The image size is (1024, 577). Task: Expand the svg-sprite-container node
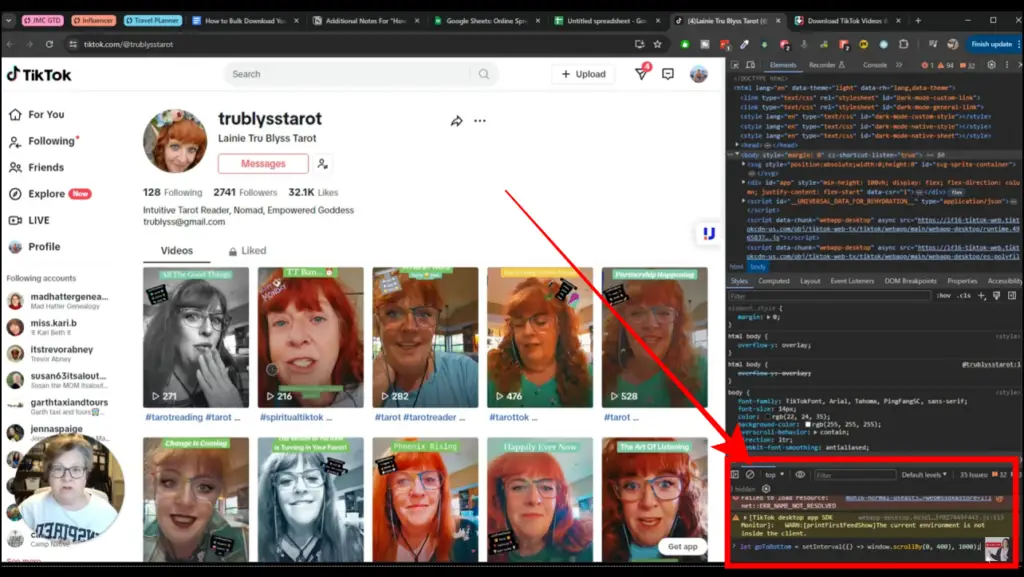click(744, 164)
